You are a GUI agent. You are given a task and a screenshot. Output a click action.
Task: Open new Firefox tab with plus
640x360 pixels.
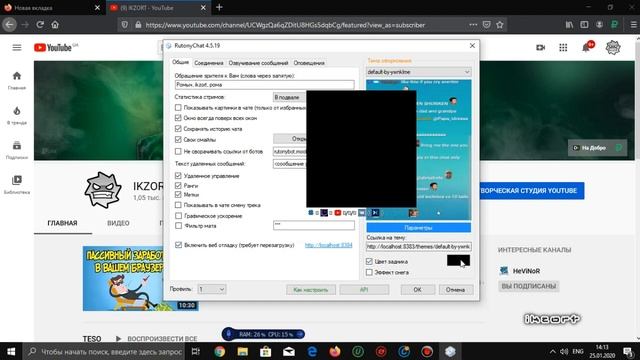coord(219,7)
